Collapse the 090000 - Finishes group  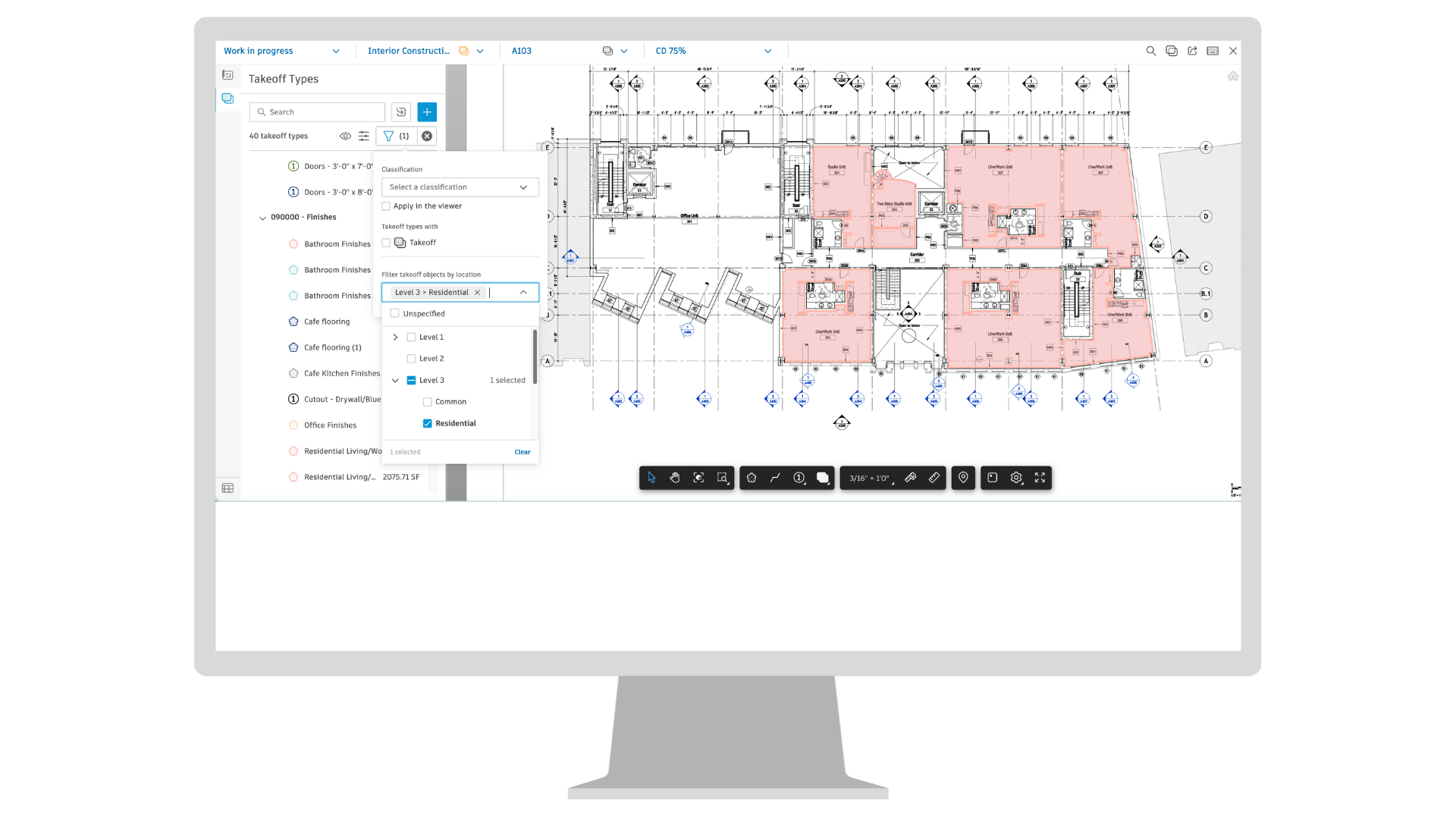click(262, 218)
